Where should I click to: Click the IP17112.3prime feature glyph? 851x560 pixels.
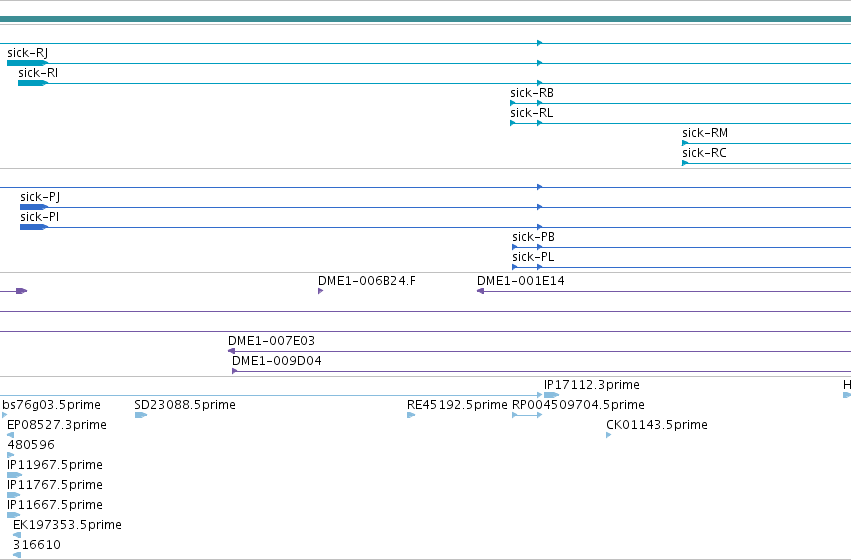(x=551, y=395)
